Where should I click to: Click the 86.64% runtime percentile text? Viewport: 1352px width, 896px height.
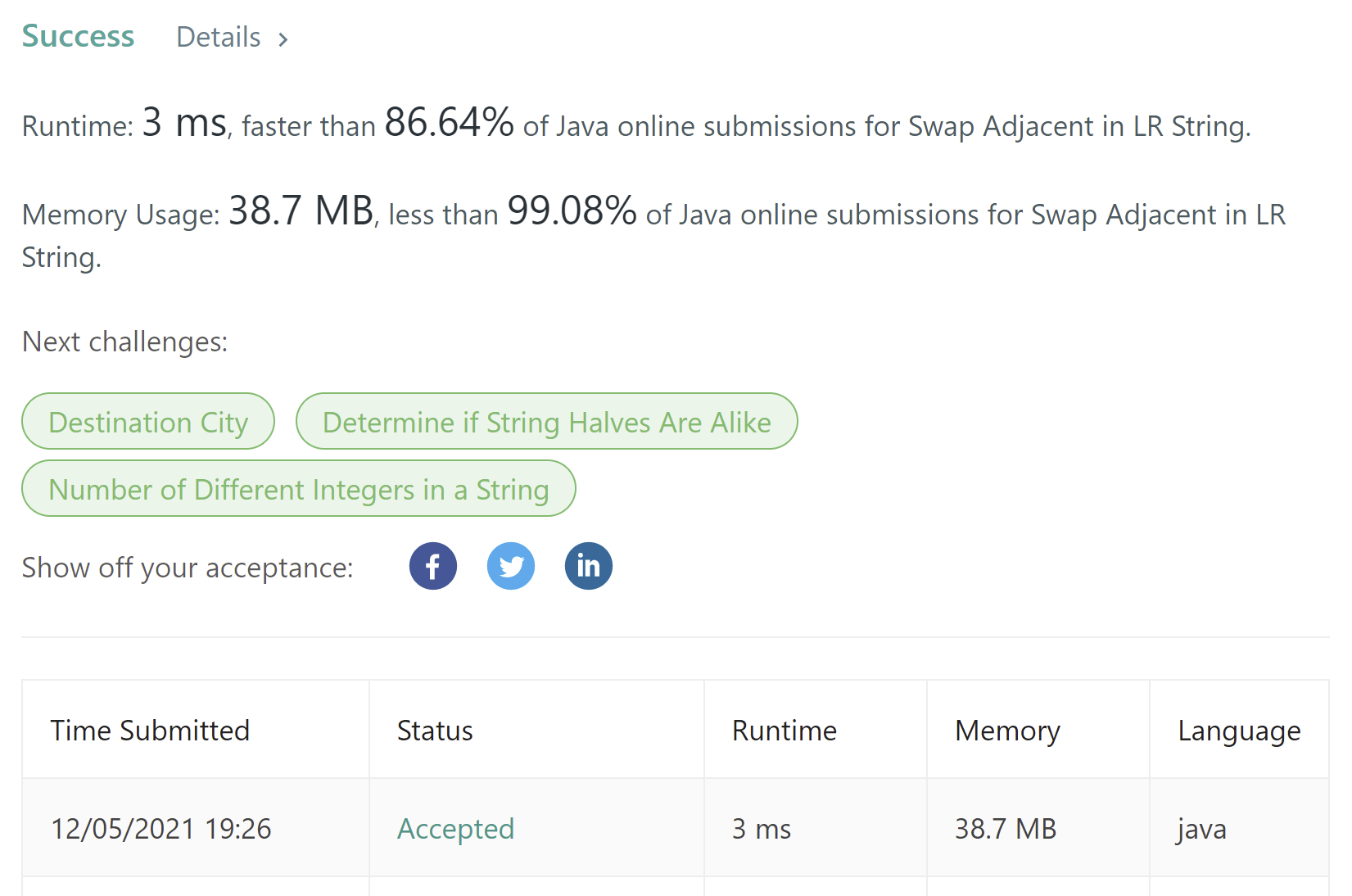pyautogui.click(x=449, y=124)
